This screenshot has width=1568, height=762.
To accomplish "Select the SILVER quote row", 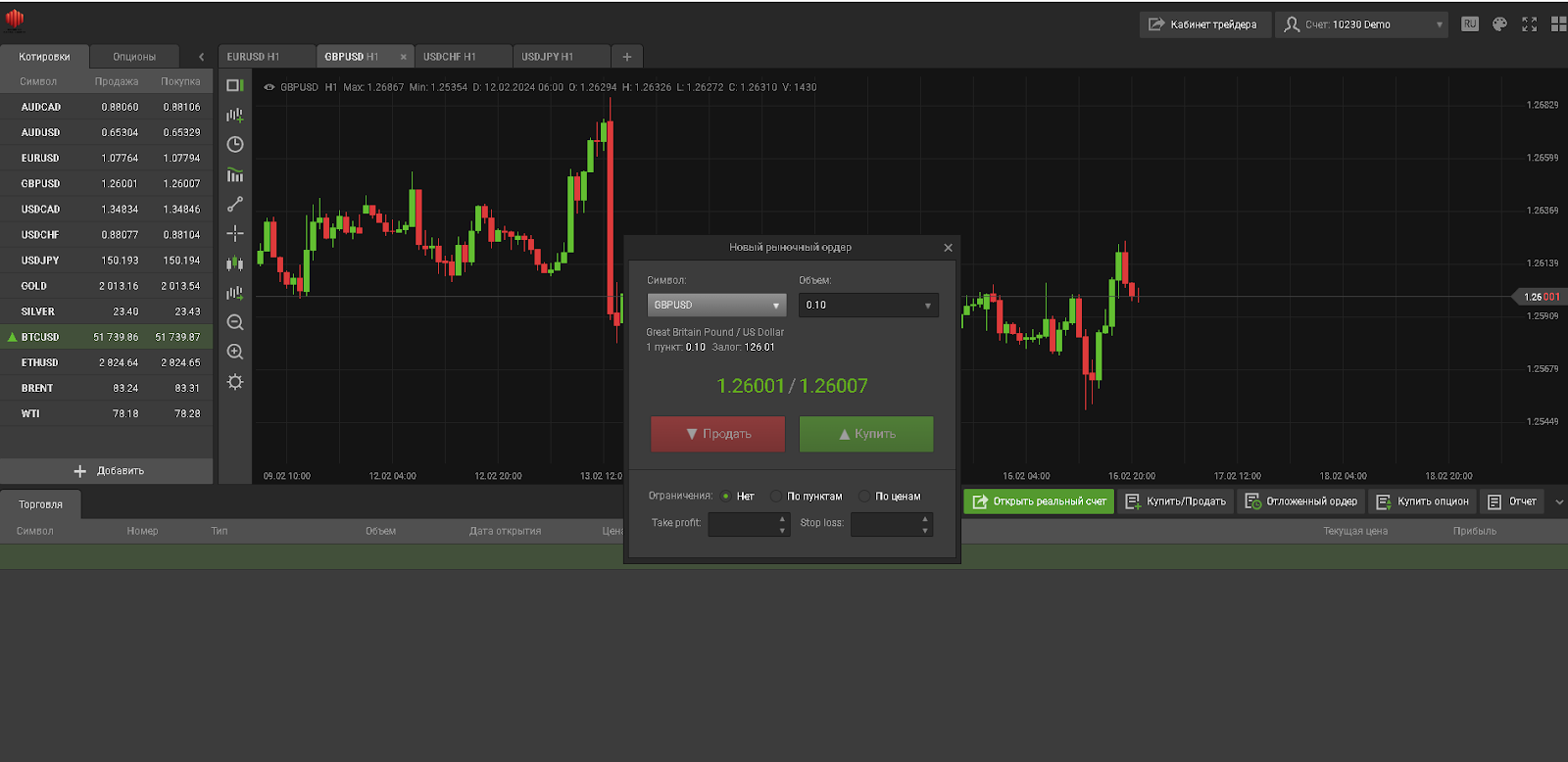I will coord(107,311).
